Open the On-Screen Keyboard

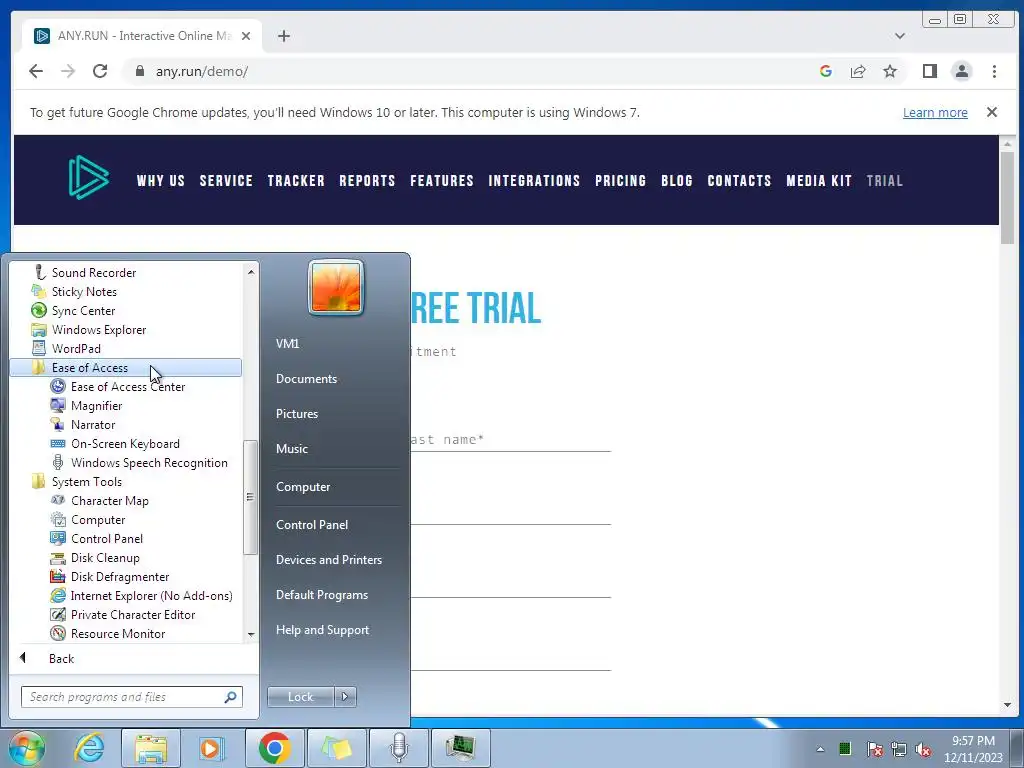(125, 443)
